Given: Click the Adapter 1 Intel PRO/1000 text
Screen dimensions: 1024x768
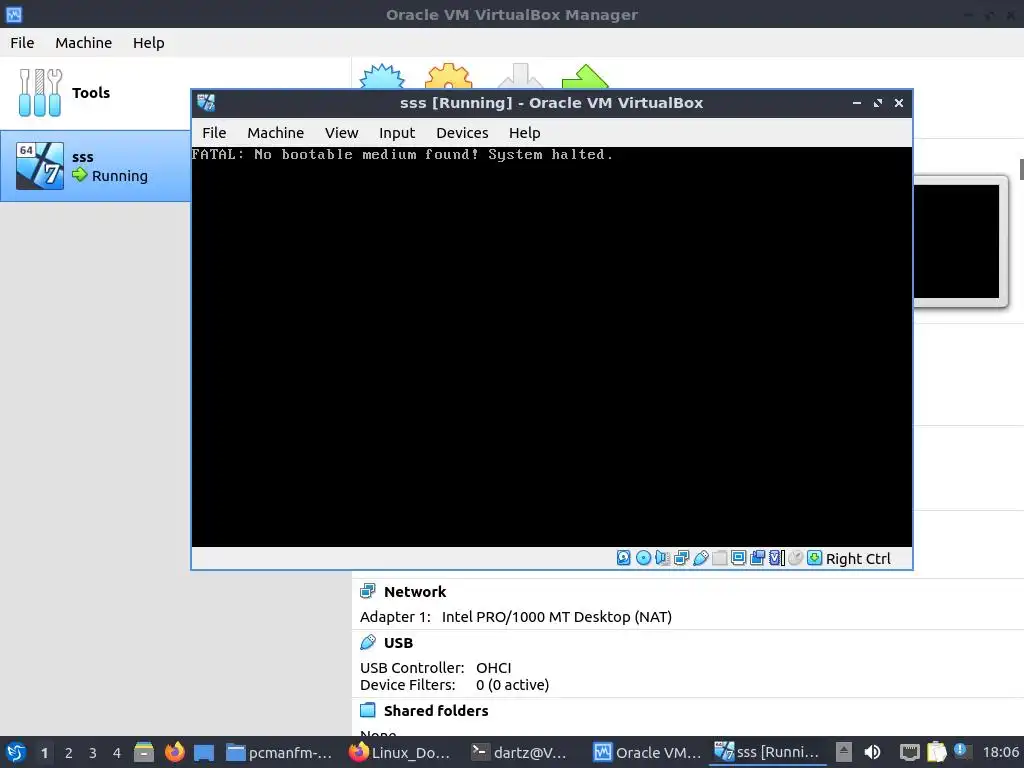Looking at the screenshot, I should [x=516, y=616].
